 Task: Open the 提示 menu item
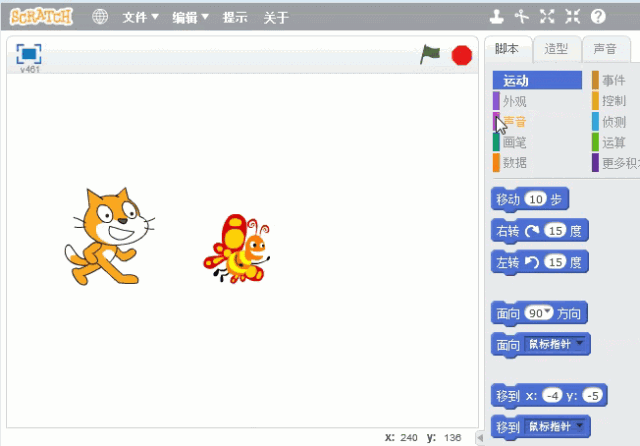(x=235, y=17)
